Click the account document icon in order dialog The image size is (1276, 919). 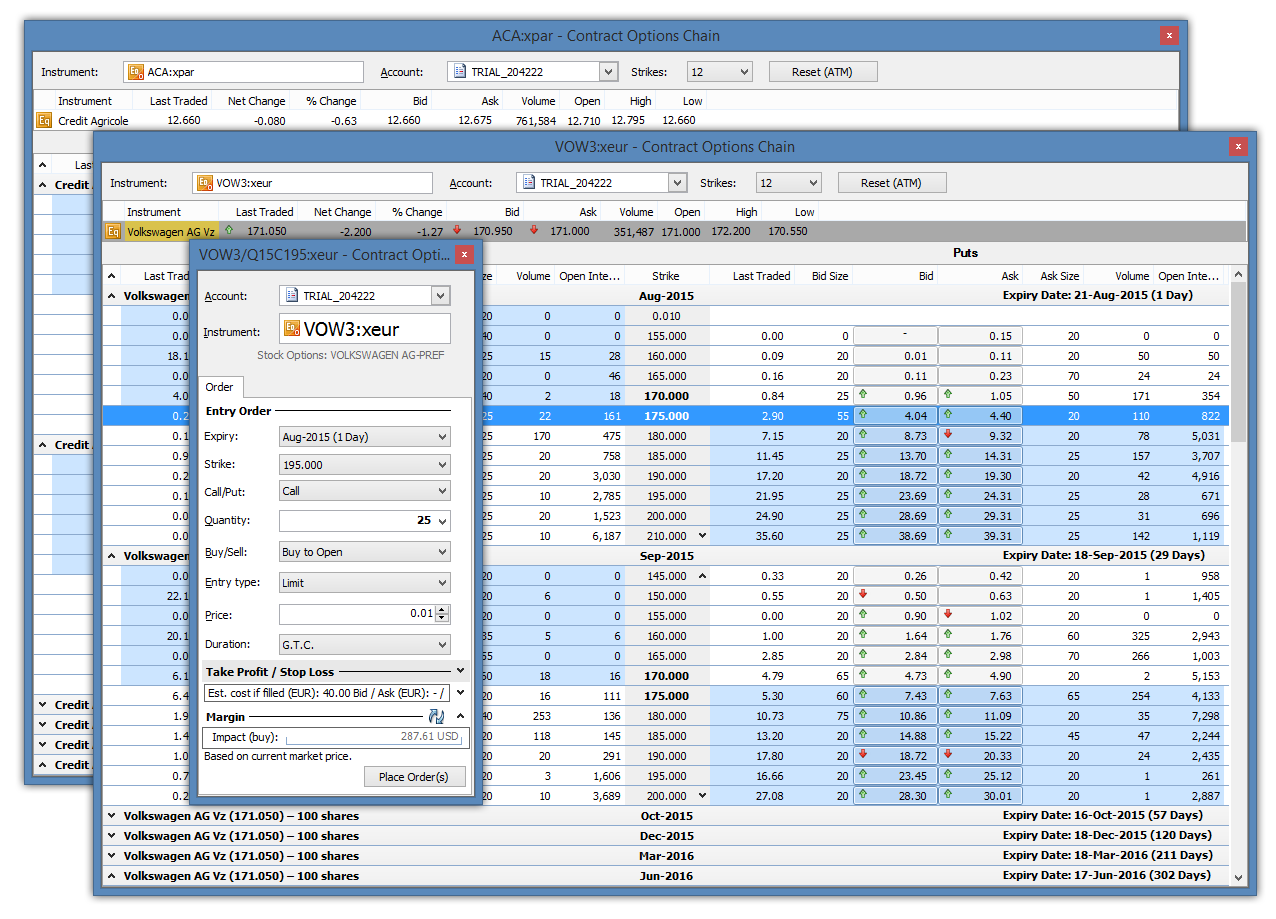point(291,295)
